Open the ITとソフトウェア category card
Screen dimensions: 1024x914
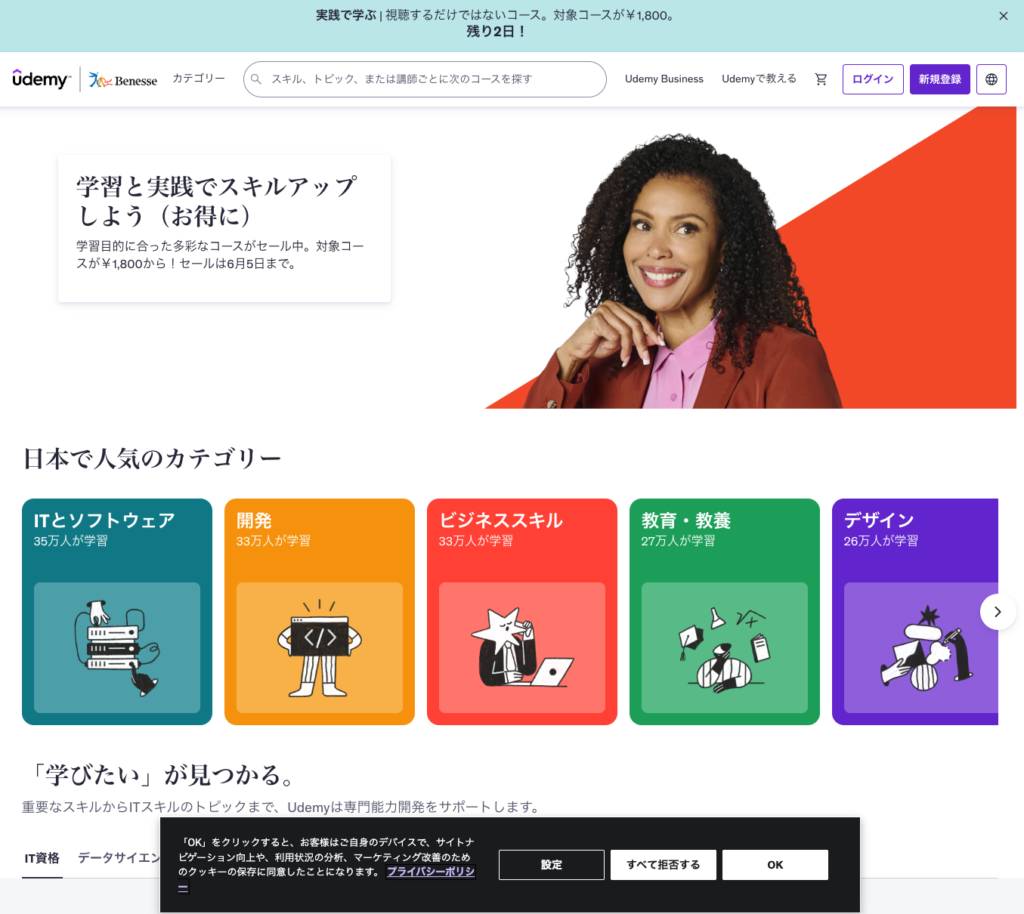(117, 612)
